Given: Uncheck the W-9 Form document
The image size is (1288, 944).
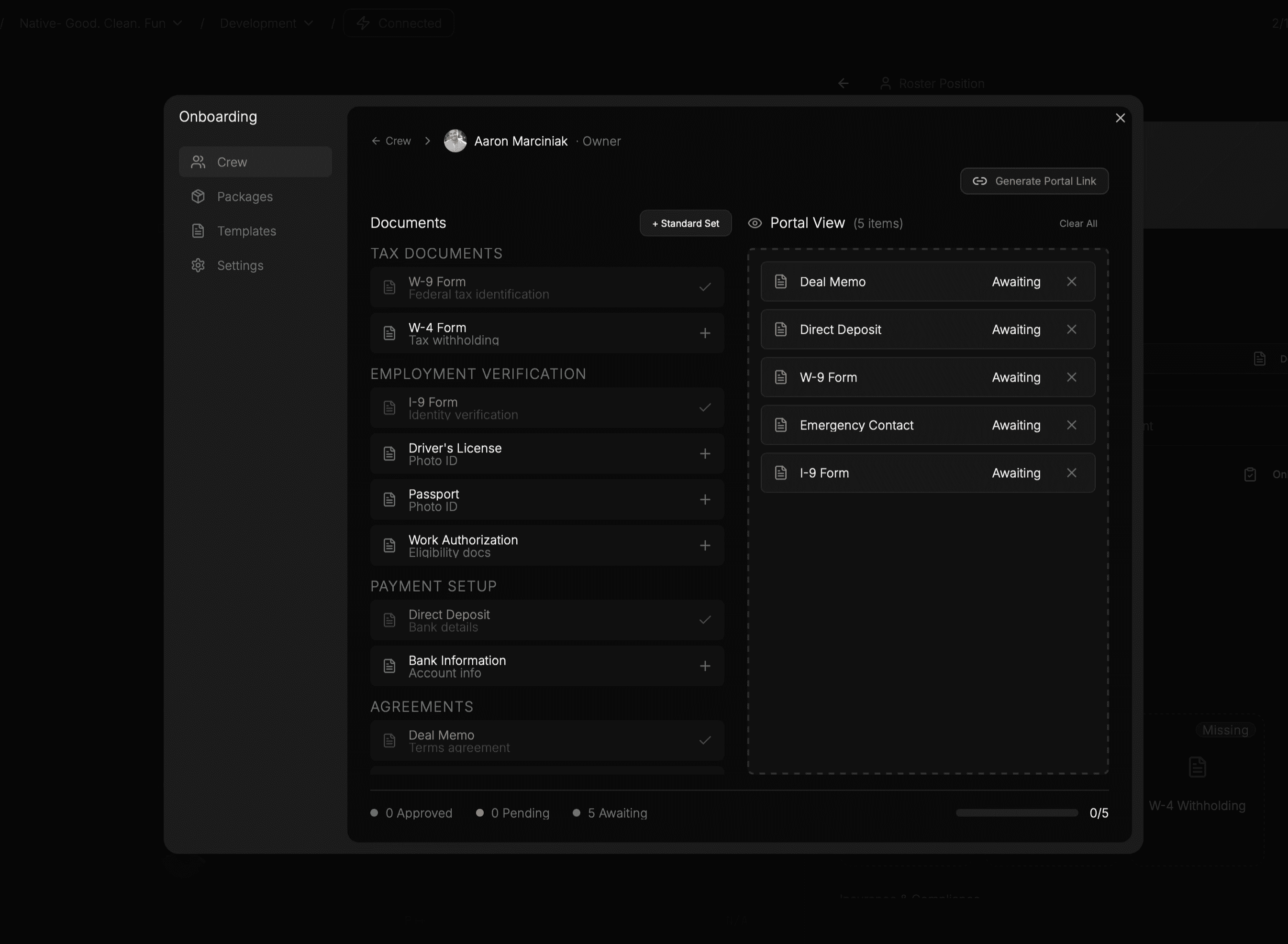Looking at the screenshot, I should click(x=705, y=287).
